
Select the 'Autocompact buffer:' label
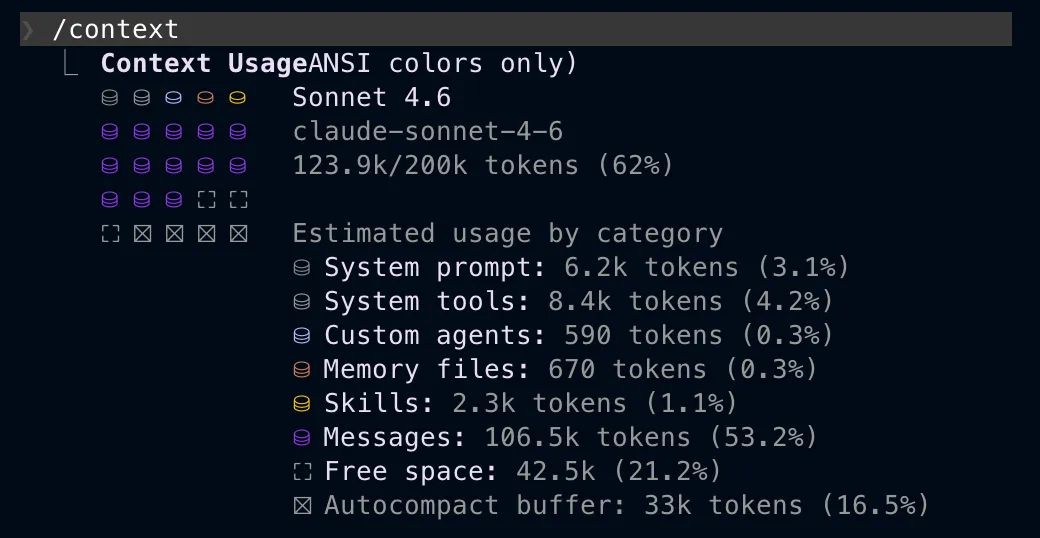475,505
